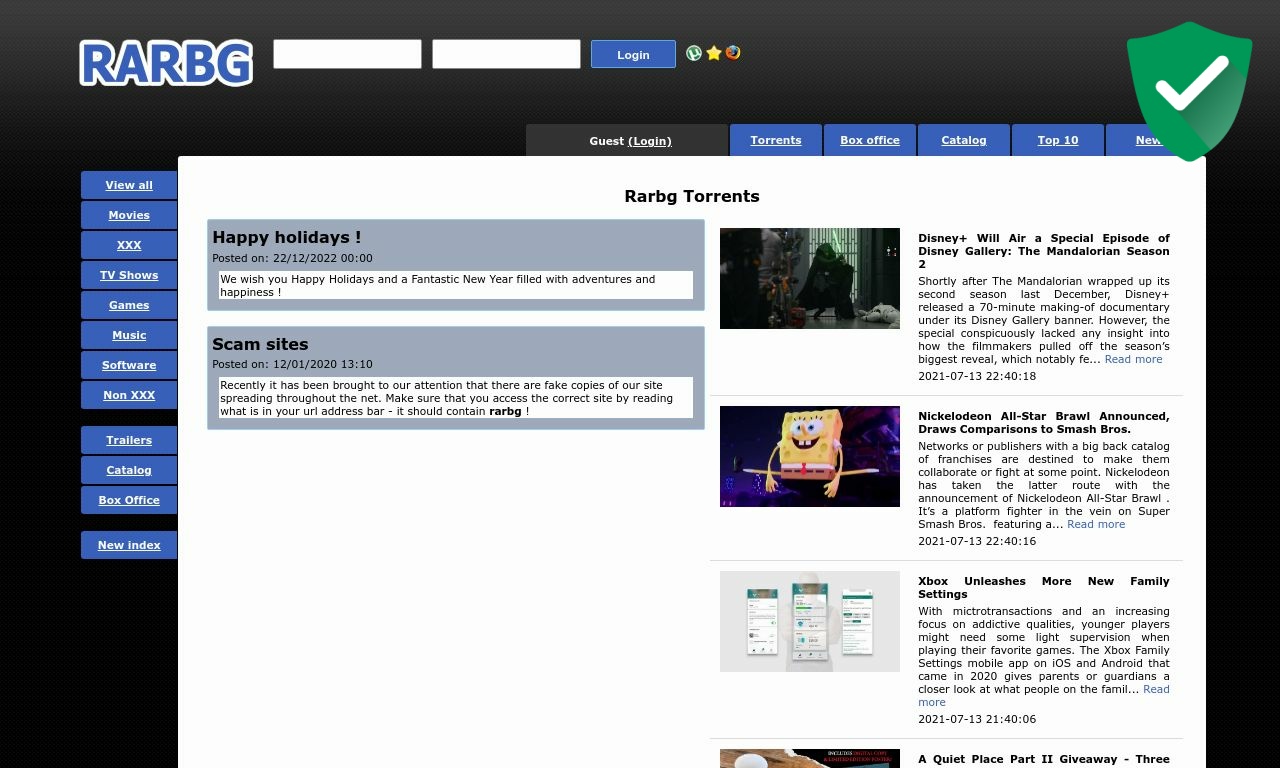
Task: Open the Mandalorian article thumbnail
Action: click(x=810, y=278)
